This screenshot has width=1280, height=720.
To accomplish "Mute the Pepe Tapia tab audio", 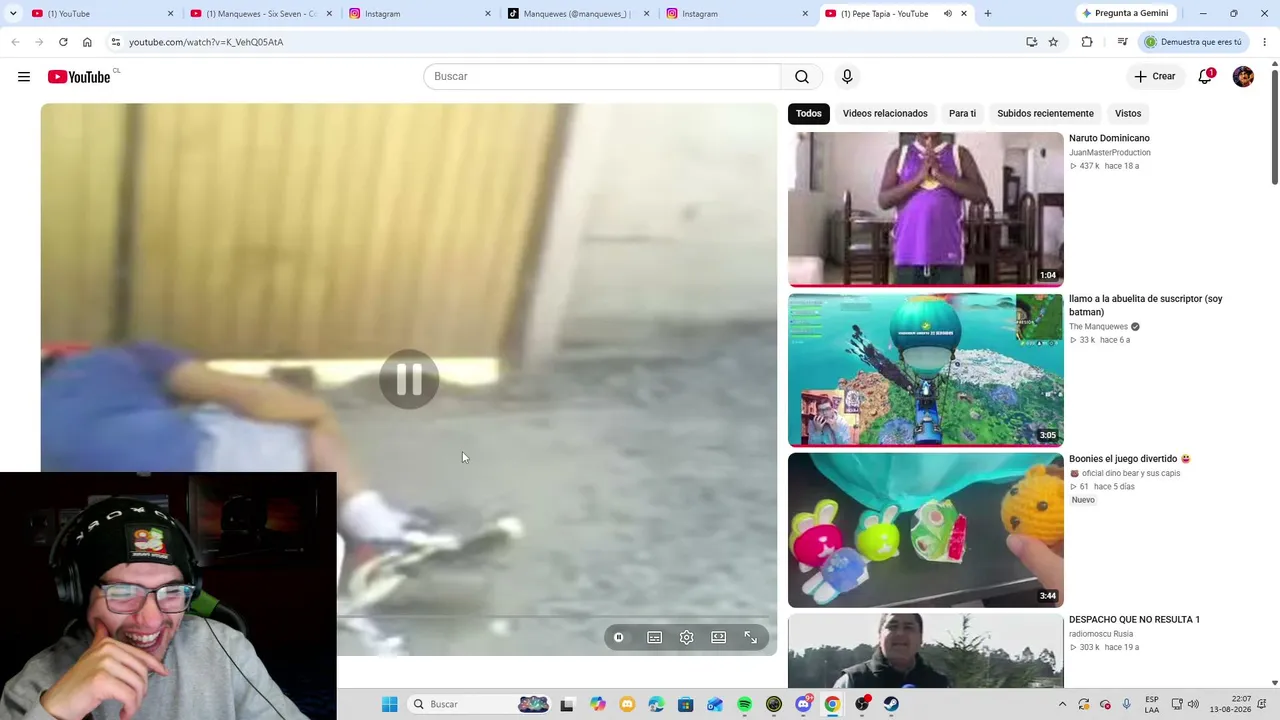I will [x=947, y=14].
